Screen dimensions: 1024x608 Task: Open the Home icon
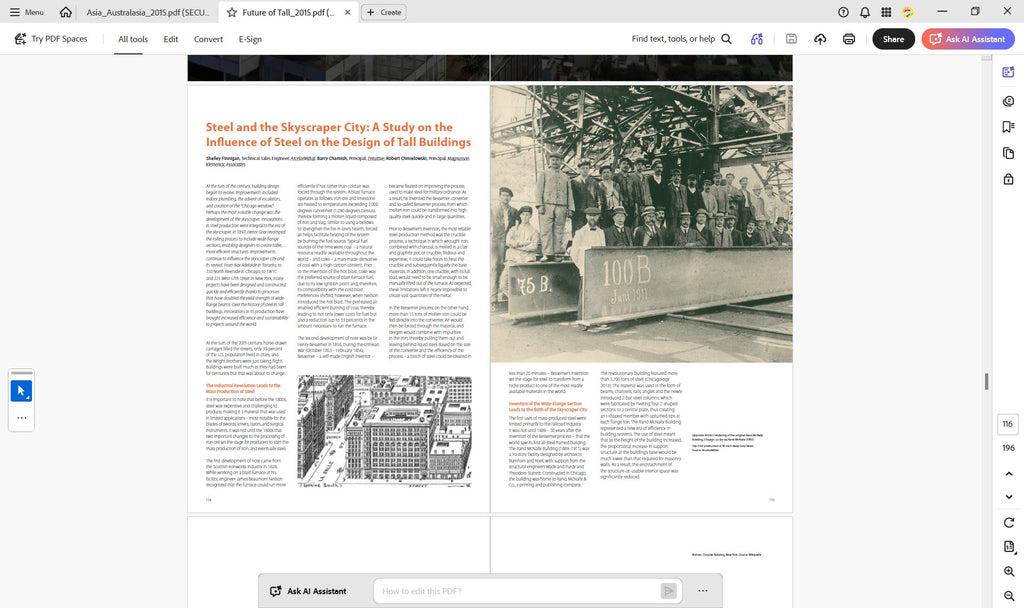pyautogui.click(x=65, y=12)
